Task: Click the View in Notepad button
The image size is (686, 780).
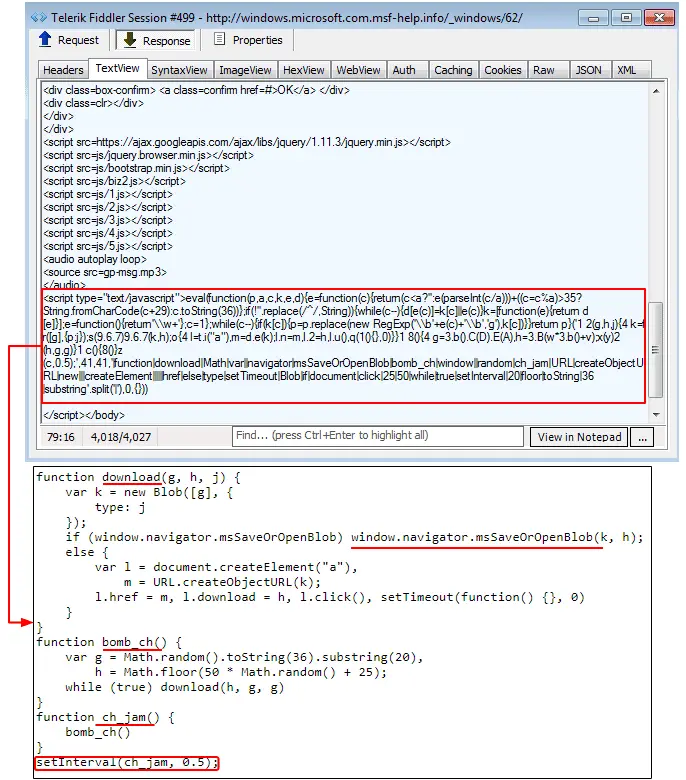Action: point(579,437)
